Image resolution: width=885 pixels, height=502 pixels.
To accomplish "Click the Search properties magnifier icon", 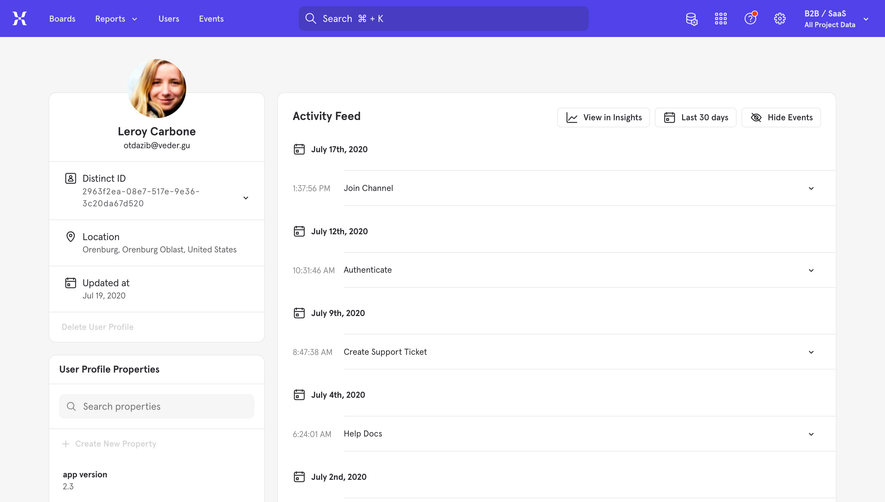I will (x=71, y=407).
